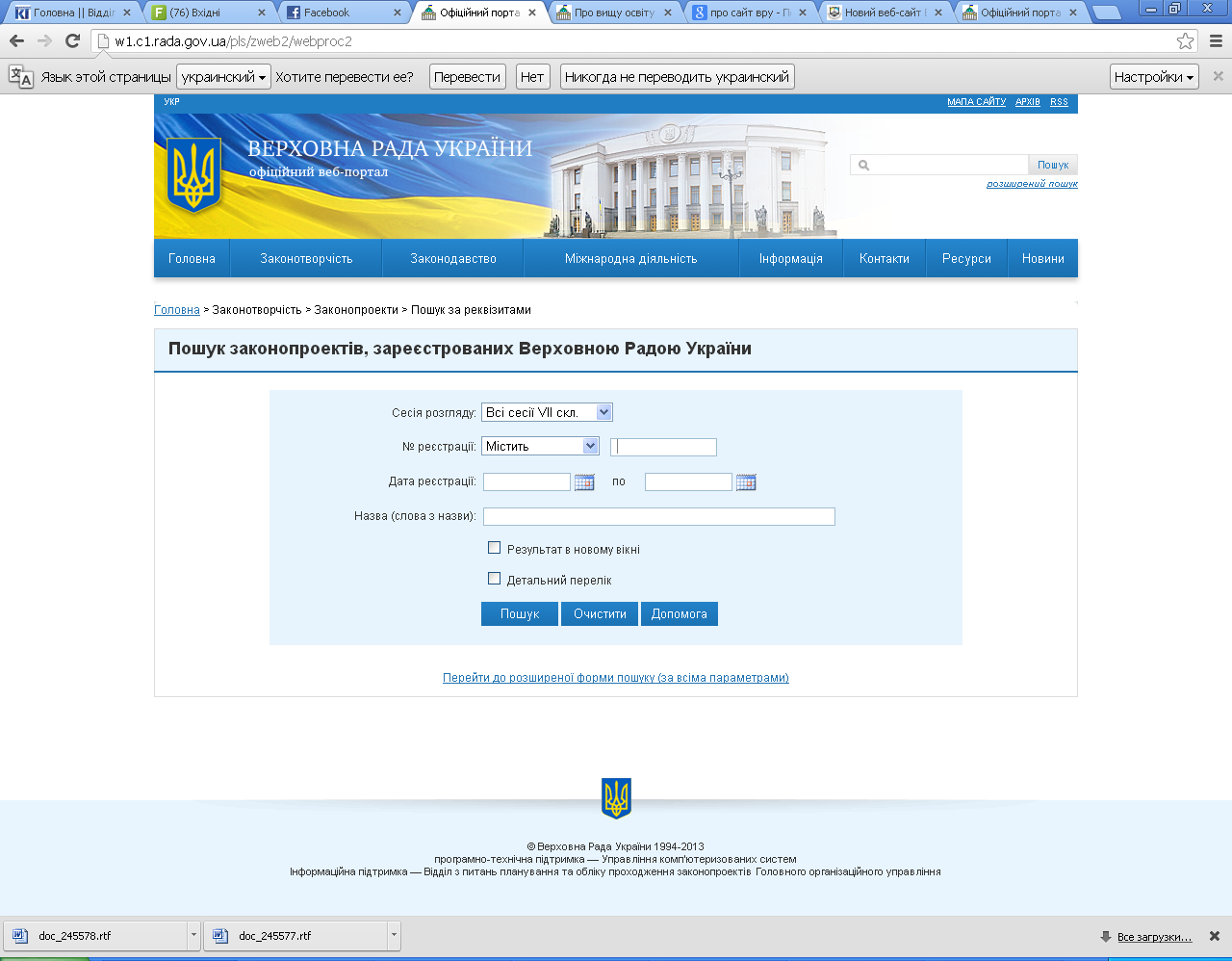Click the doc_245578.rtf file icon
This screenshot has height=961, width=1232.
(20, 936)
